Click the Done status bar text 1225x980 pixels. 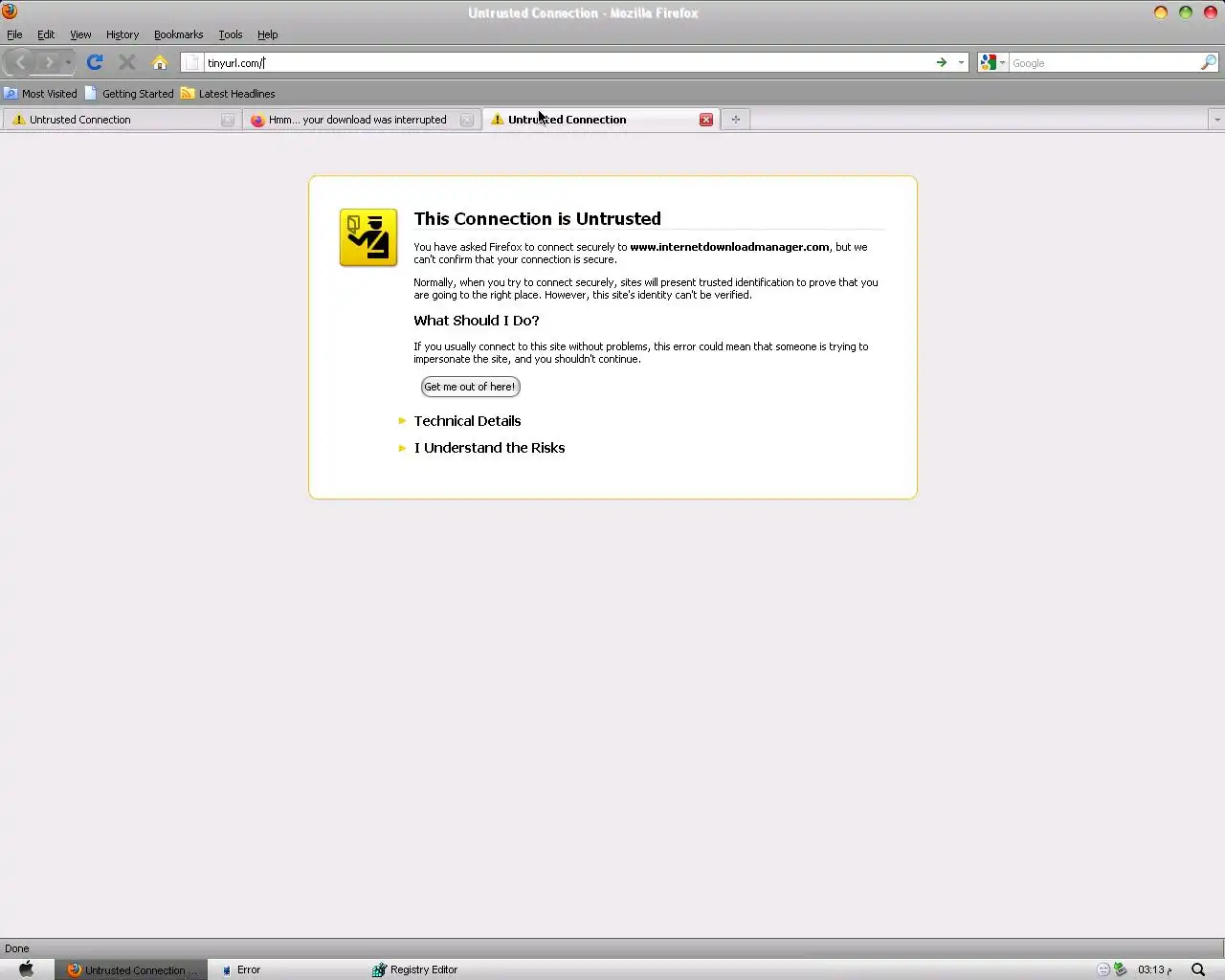(17, 948)
